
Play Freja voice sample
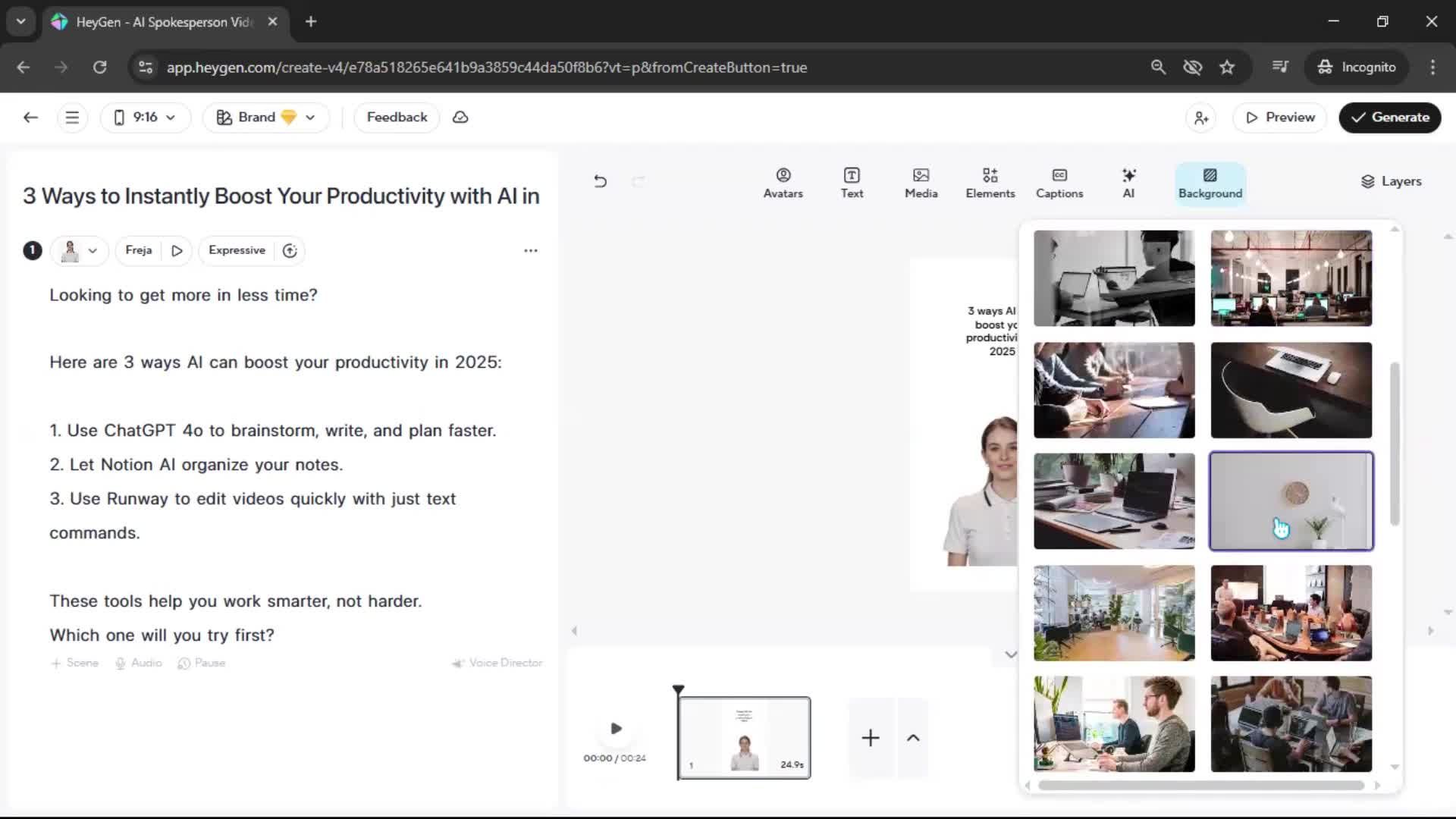point(177,250)
